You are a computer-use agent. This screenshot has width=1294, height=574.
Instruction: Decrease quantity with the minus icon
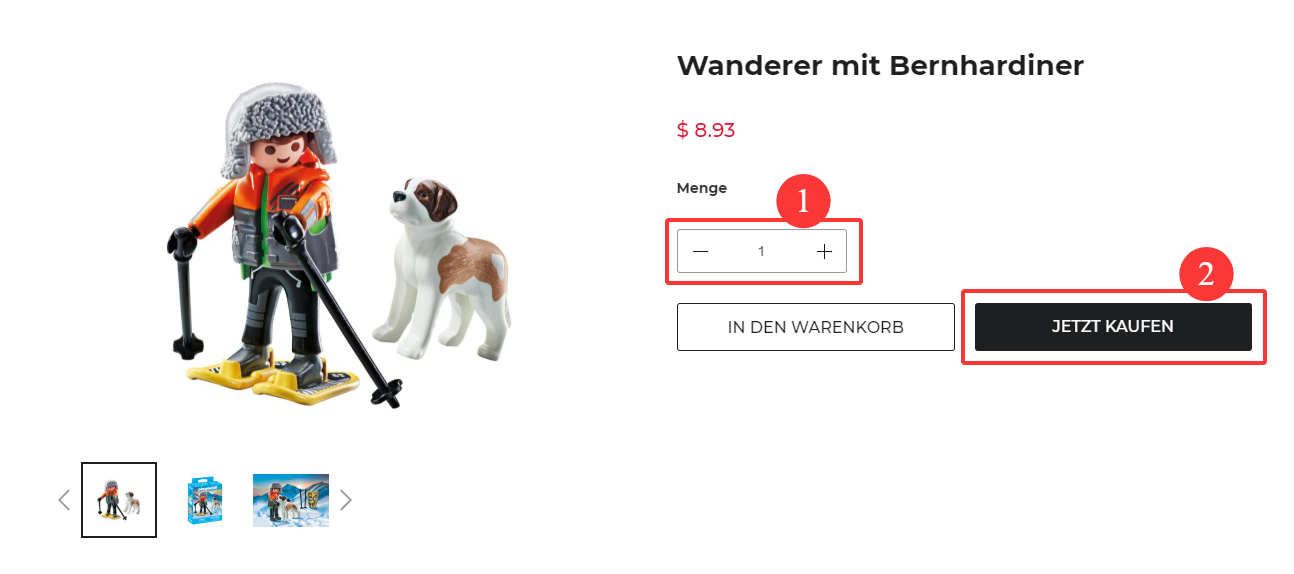point(700,251)
